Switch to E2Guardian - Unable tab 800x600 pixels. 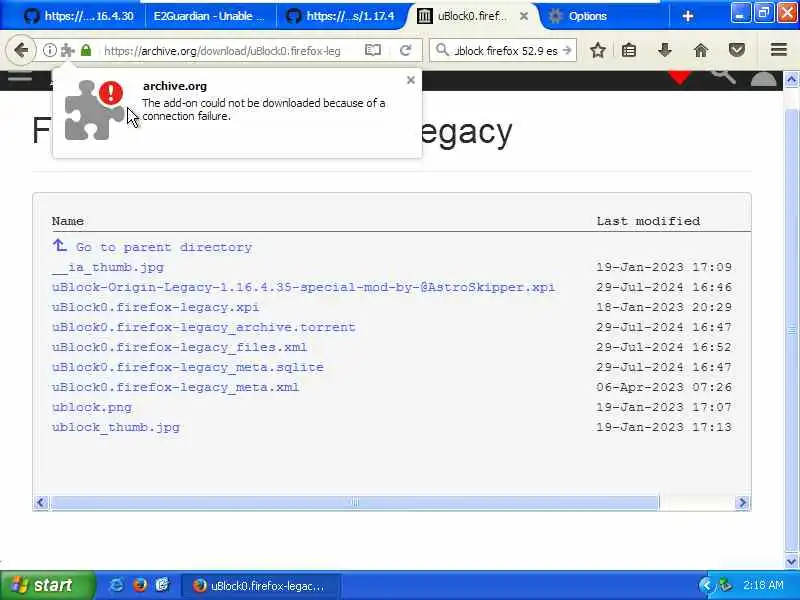coord(209,16)
